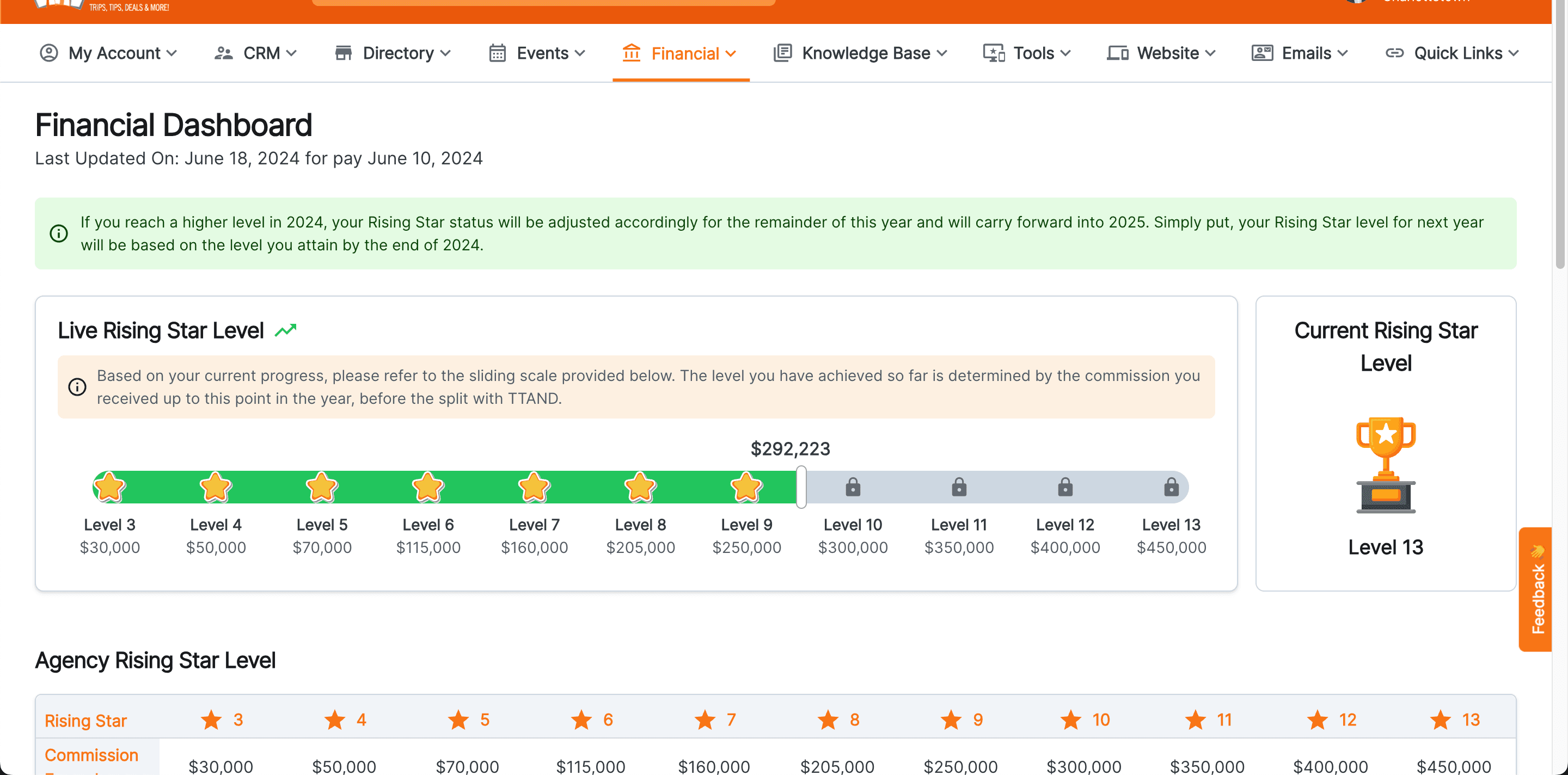Click the CRM people icon
The image size is (1568, 775).
coord(223,53)
